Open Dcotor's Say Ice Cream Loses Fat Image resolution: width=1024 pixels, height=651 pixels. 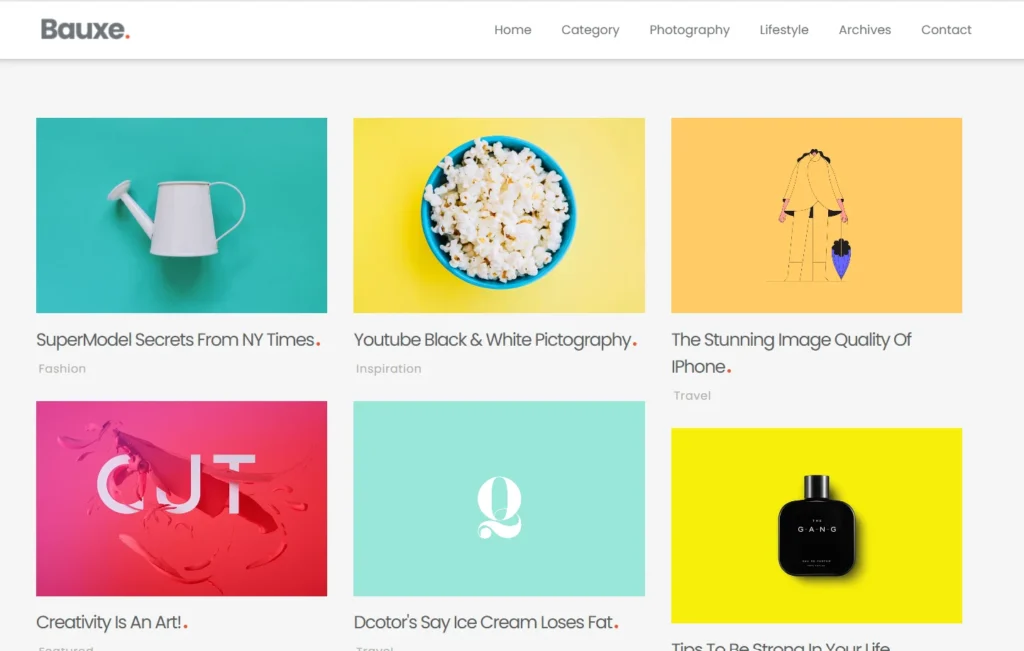tap(483, 622)
